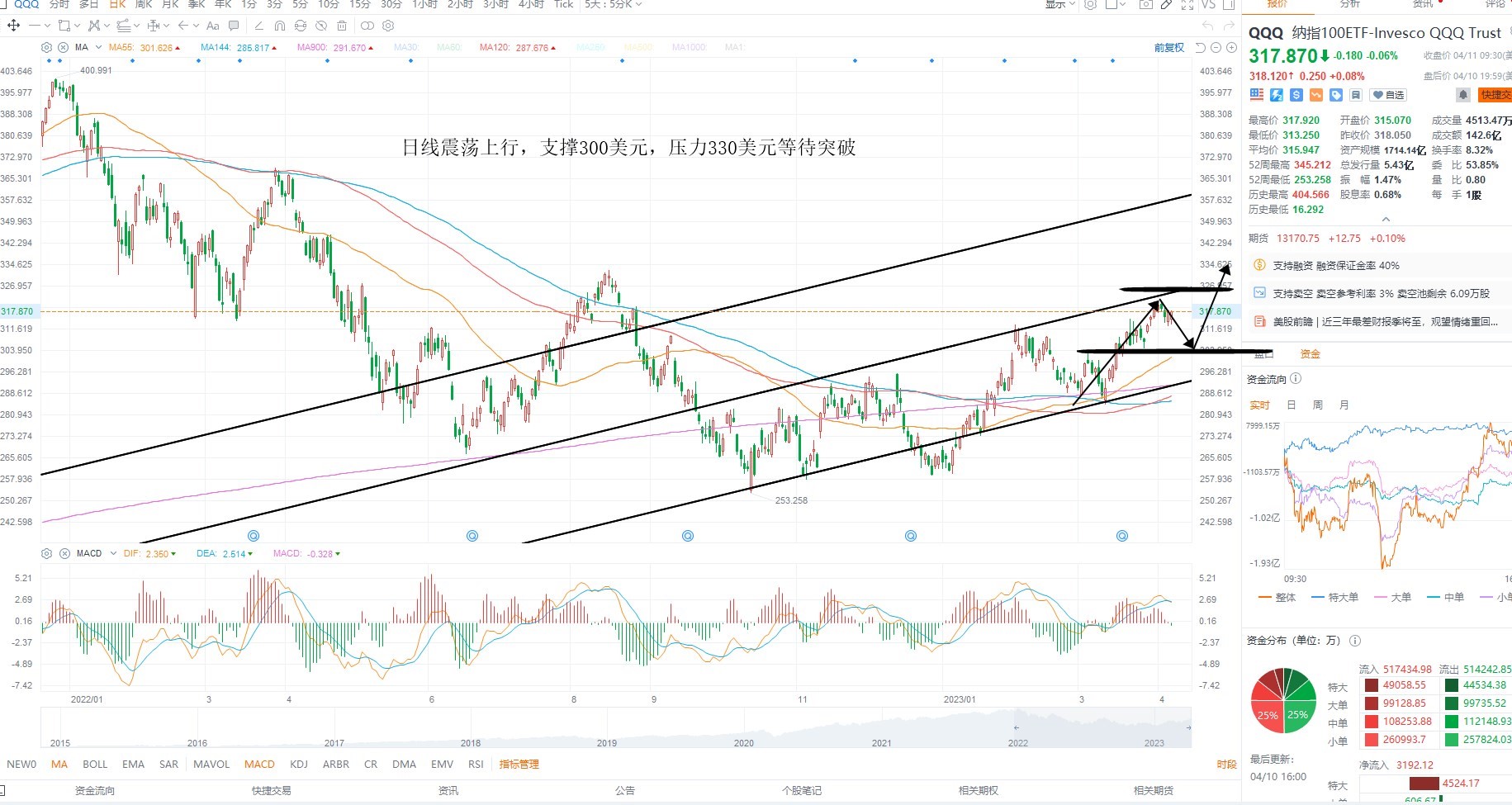Add QQQ to watchlist via 自选
The width and height of the screenshot is (1512, 805).
(1388, 95)
